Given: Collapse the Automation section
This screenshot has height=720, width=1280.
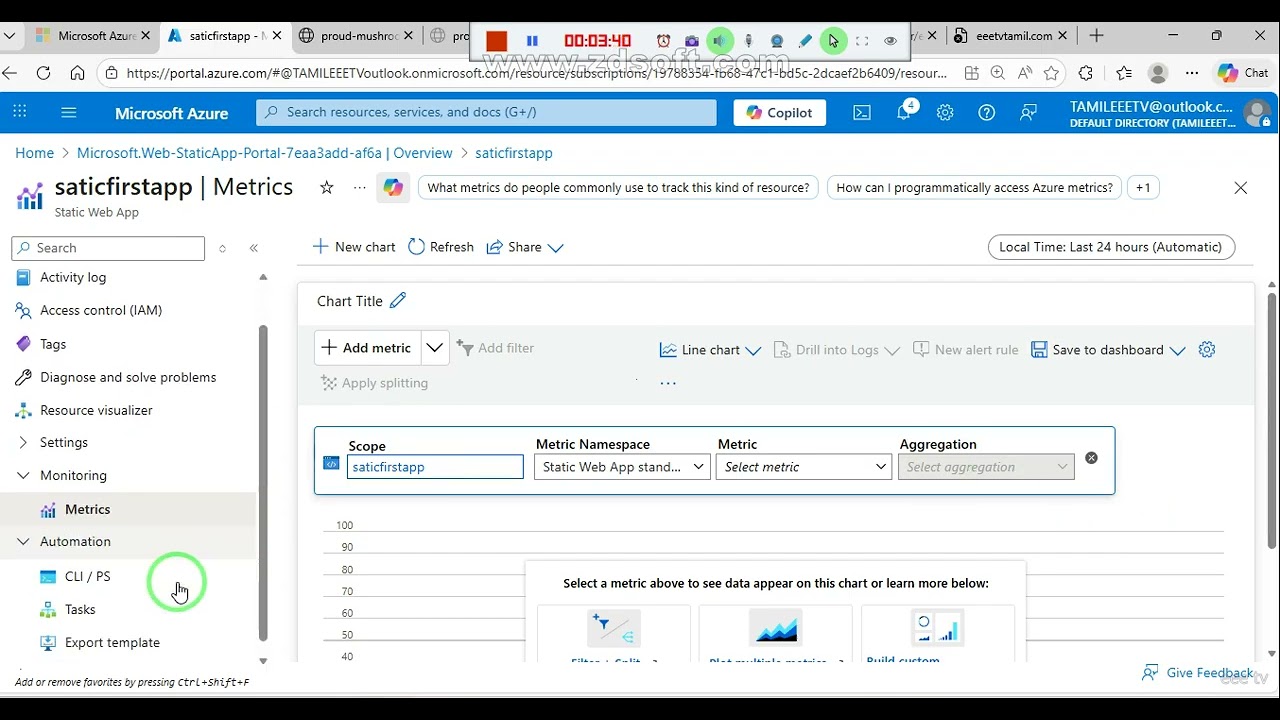Looking at the screenshot, I should 23,542.
